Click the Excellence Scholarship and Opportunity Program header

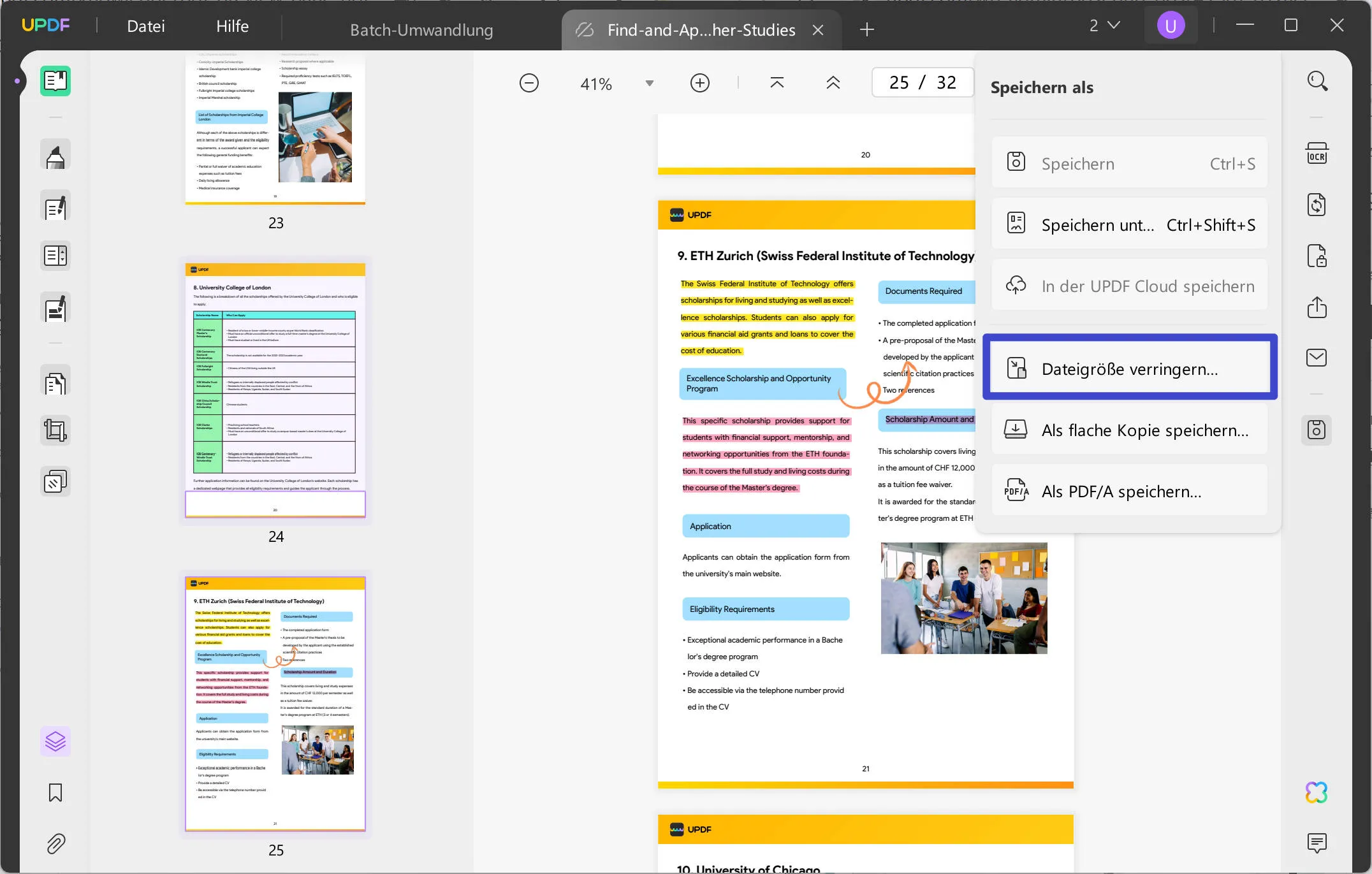763,383
